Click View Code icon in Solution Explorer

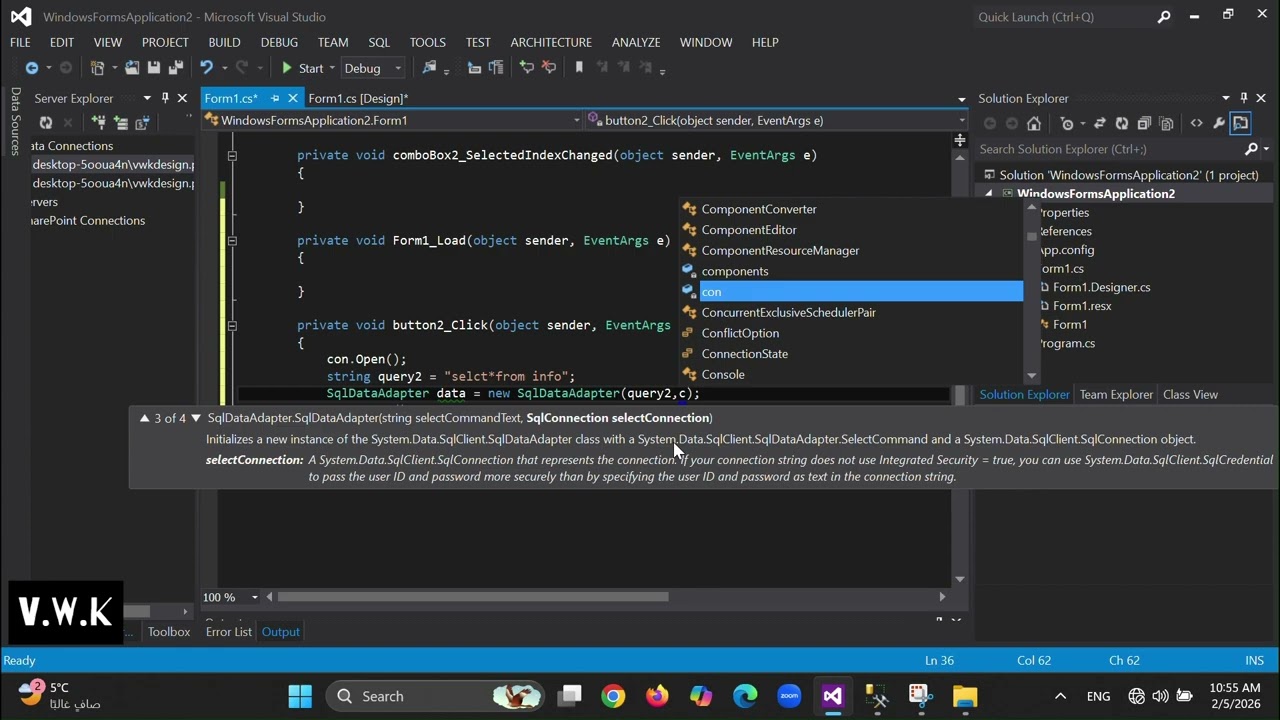[x=1196, y=123]
